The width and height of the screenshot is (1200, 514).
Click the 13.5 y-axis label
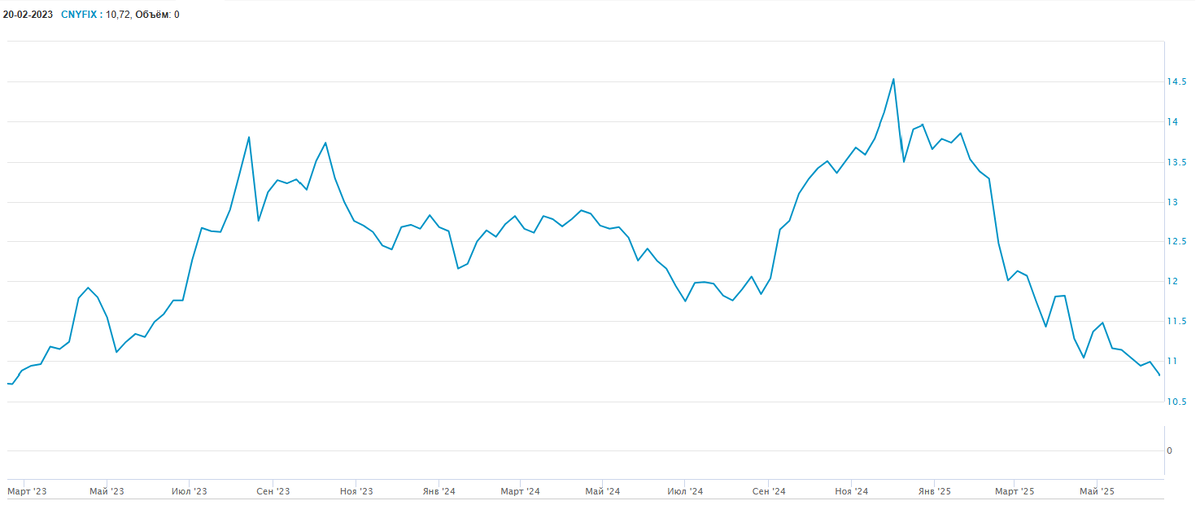(1178, 162)
